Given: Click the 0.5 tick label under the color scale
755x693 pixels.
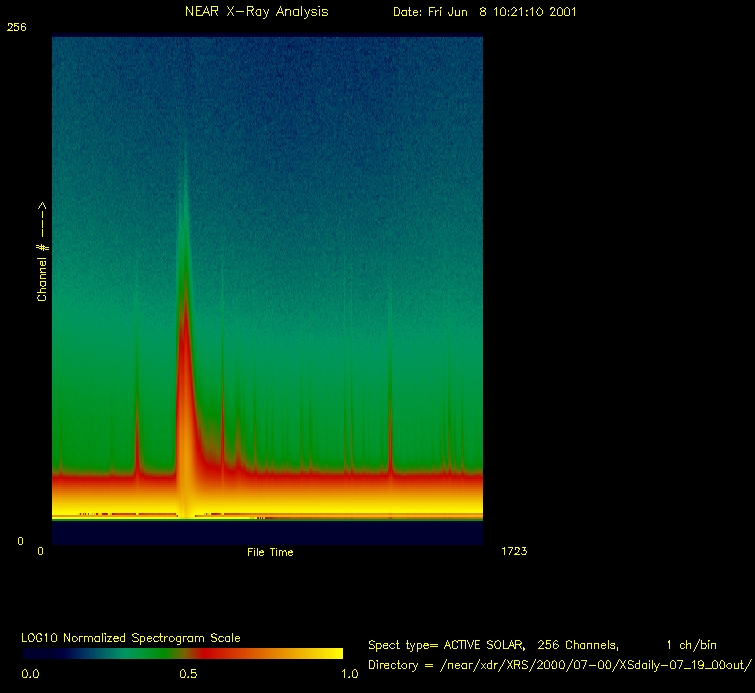Looking at the screenshot, I should [x=188, y=674].
